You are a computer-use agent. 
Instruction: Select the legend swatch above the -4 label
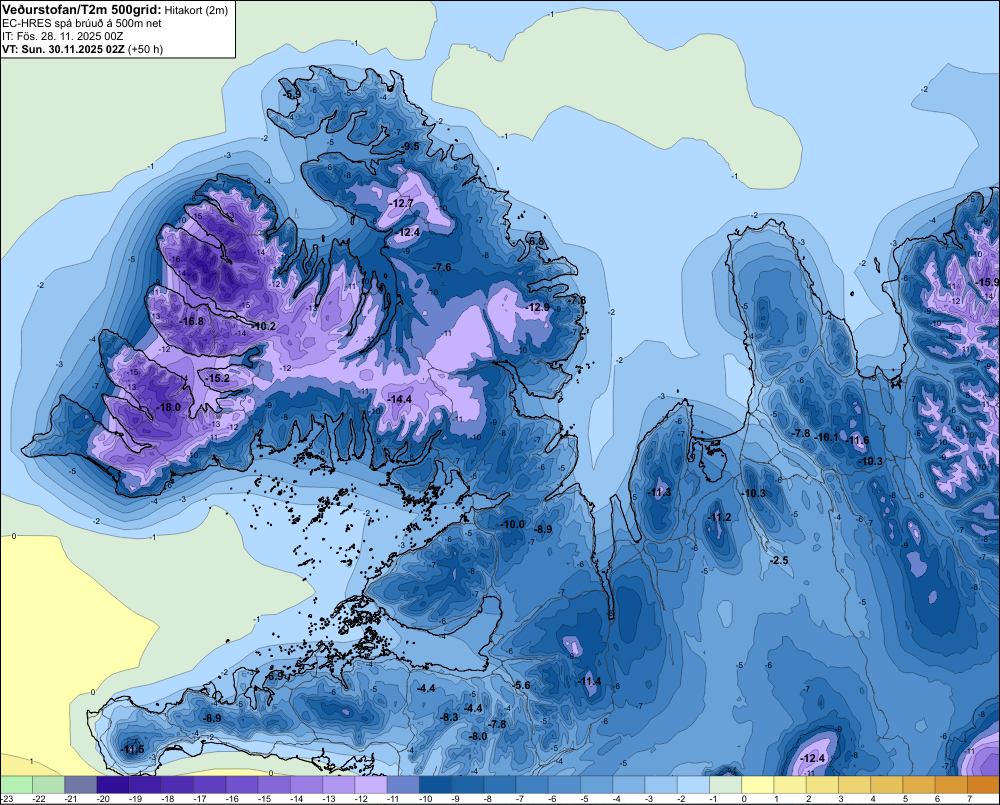(x=629, y=785)
